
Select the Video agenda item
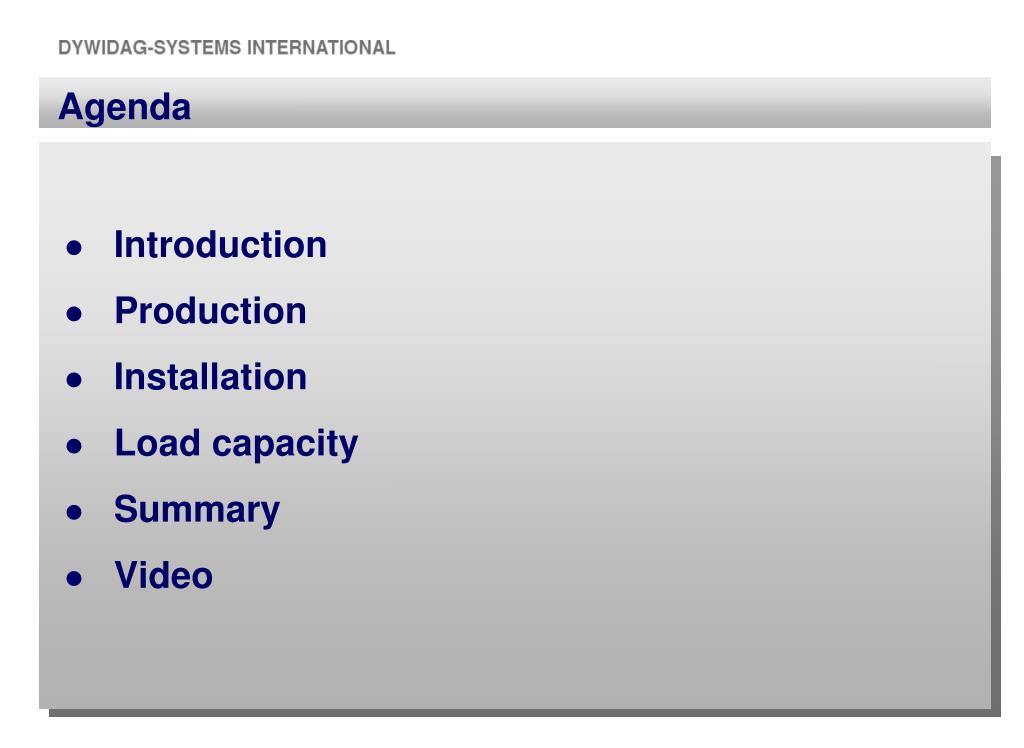163,576
